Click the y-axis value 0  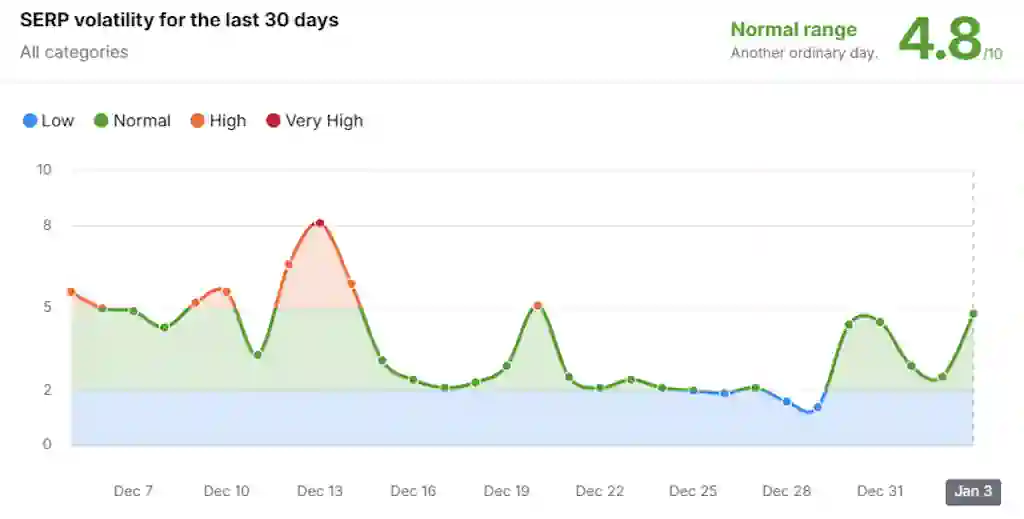[47, 445]
